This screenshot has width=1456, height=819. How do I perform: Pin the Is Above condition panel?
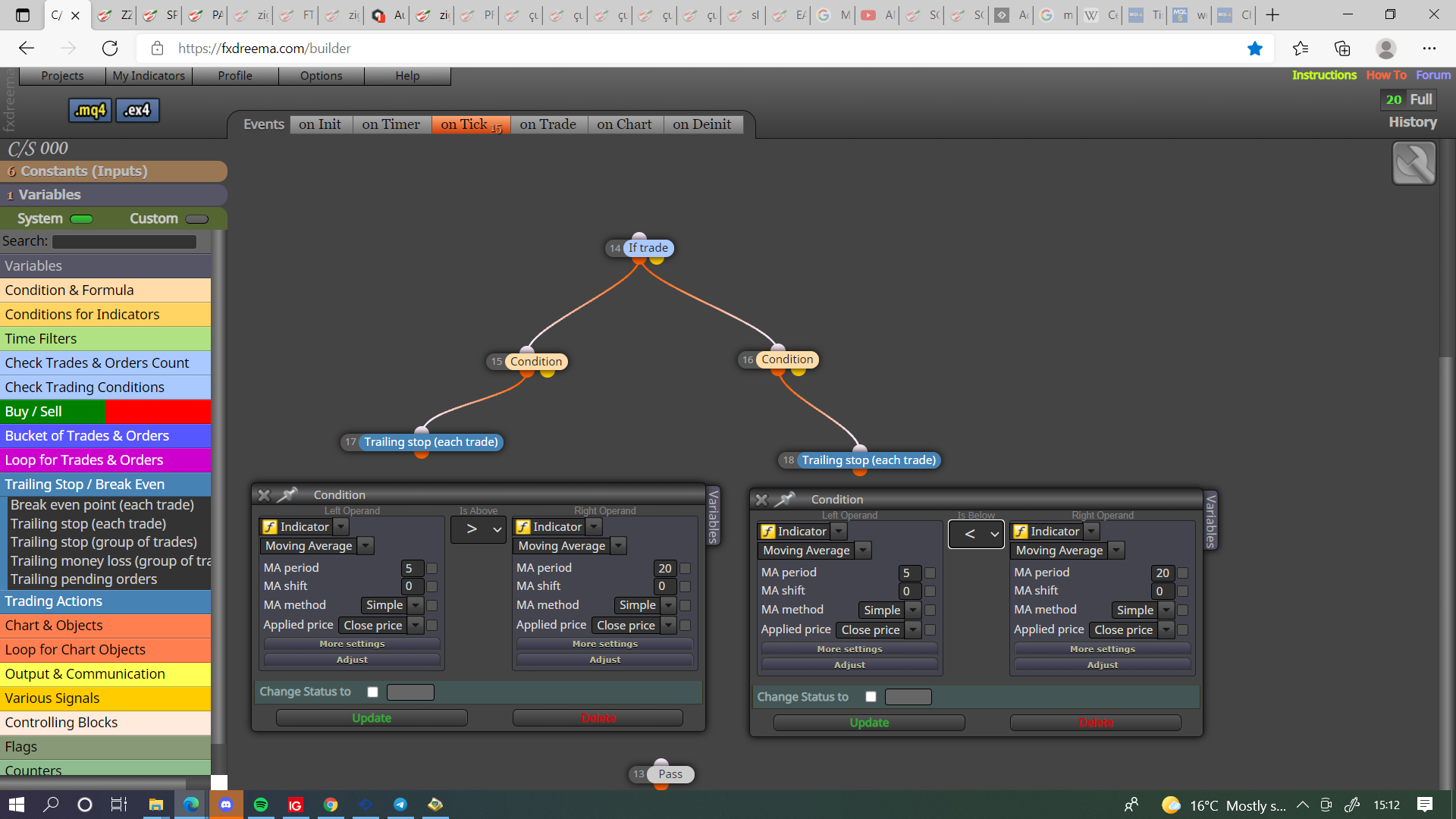(287, 495)
